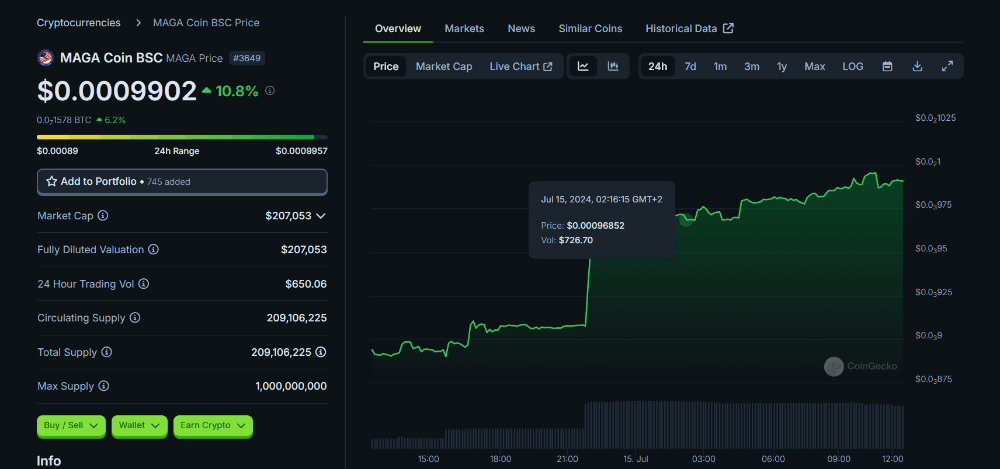The image size is (1000, 469).
Task: Click MAGA Coin BSC Price breadcrumb
Action: coord(206,23)
